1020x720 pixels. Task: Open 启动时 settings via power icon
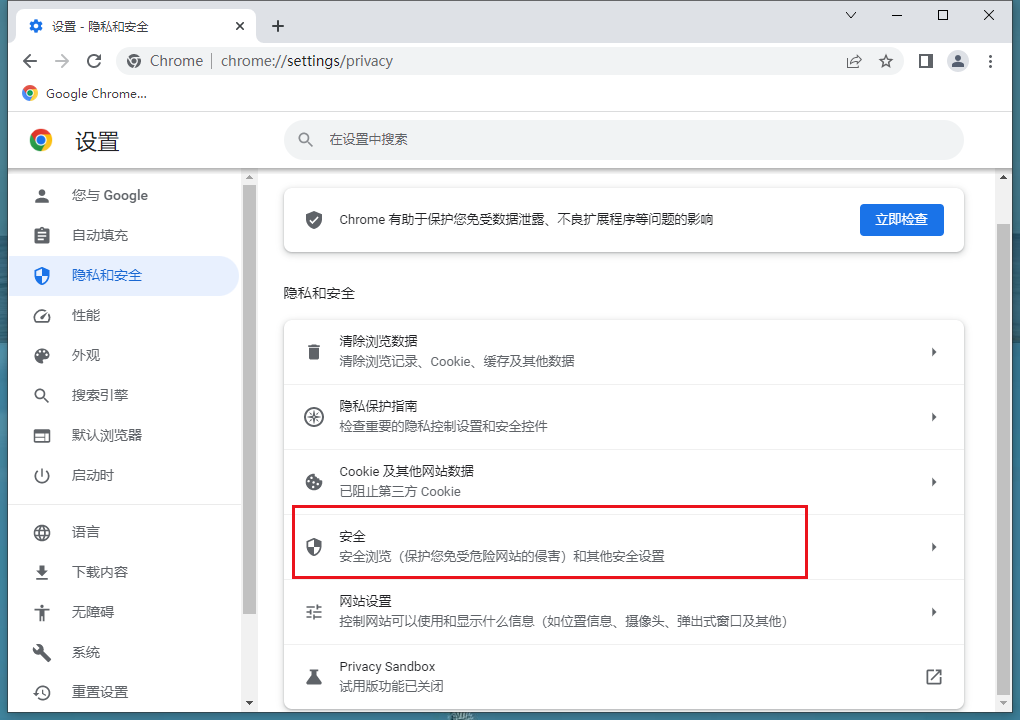41,475
